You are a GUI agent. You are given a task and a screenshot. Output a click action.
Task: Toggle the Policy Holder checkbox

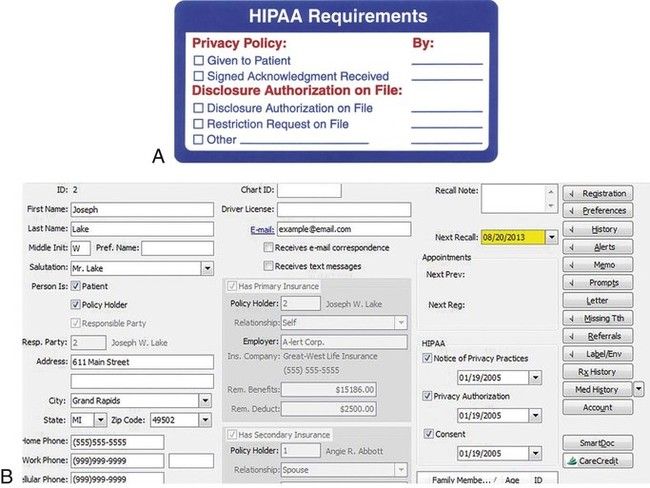[x=76, y=304]
